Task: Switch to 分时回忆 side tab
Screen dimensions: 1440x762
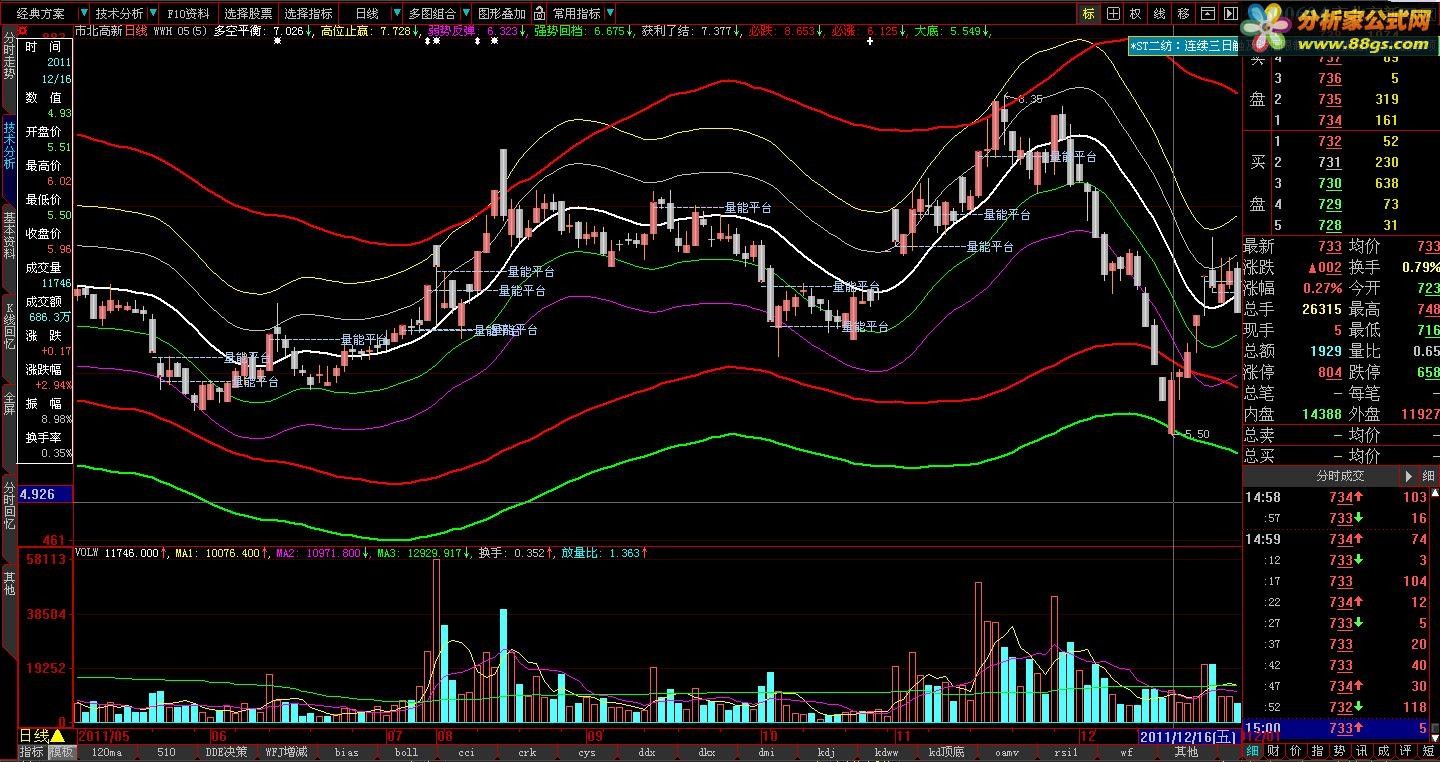Action: pos(9,506)
